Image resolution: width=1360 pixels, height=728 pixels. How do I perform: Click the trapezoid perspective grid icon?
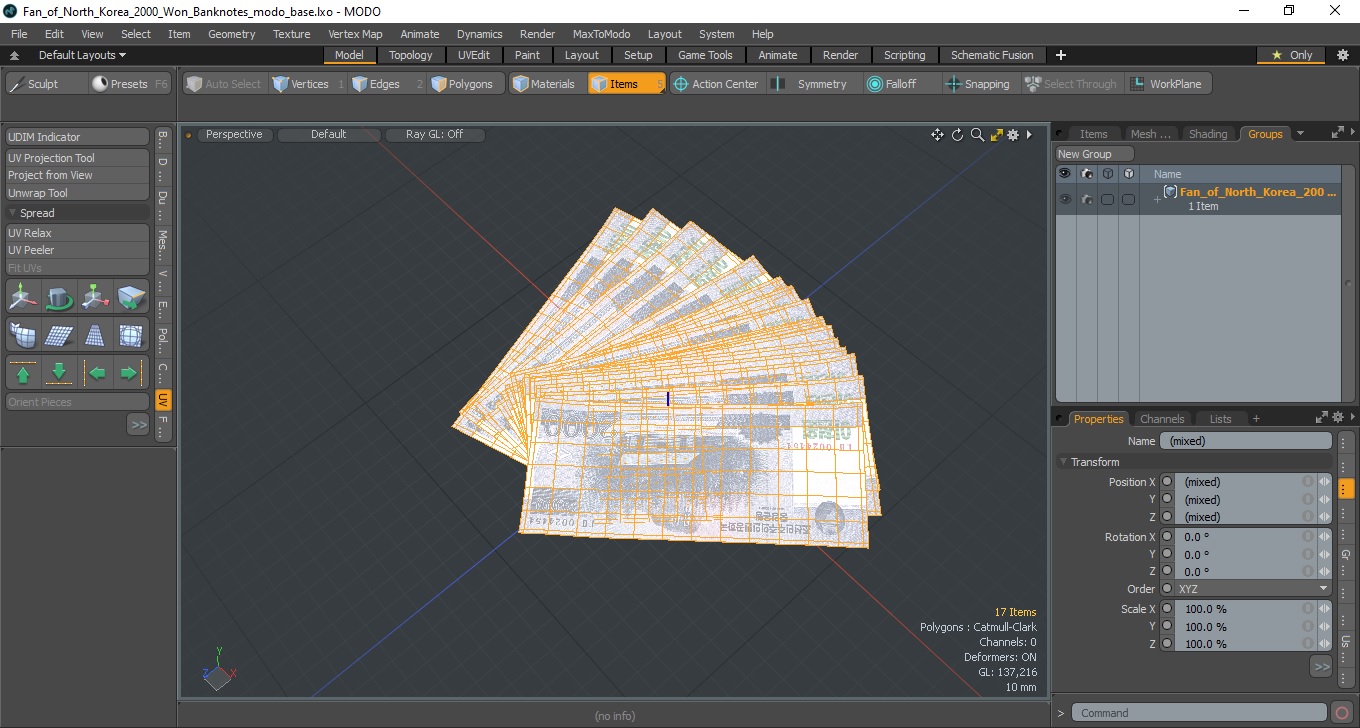click(96, 335)
